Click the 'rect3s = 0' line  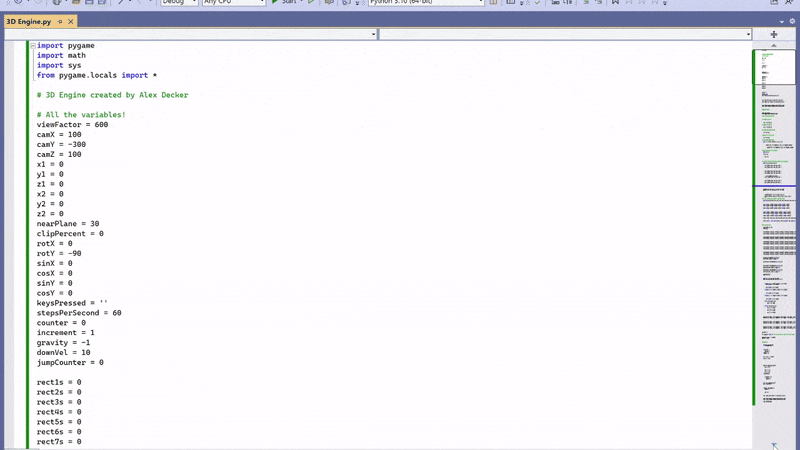coord(59,402)
